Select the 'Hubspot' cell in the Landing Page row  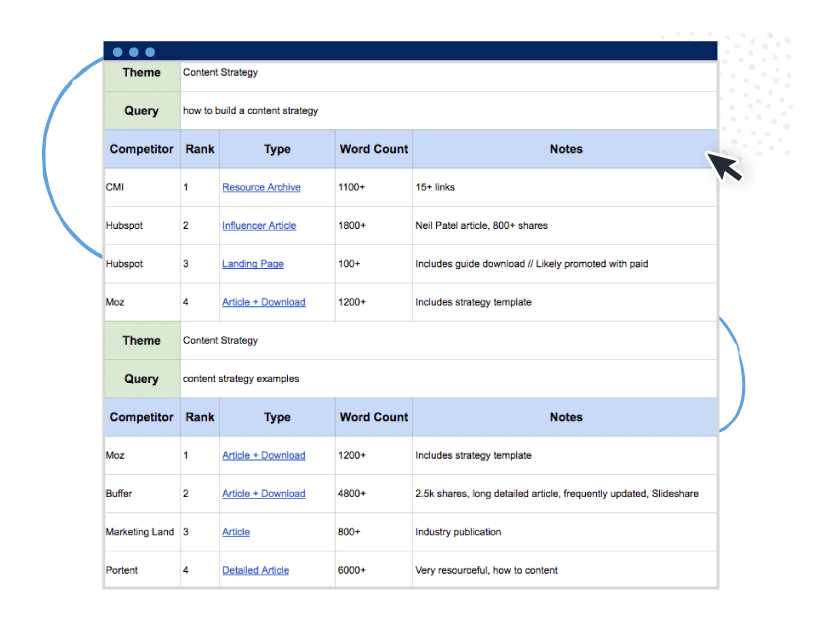pos(143,264)
